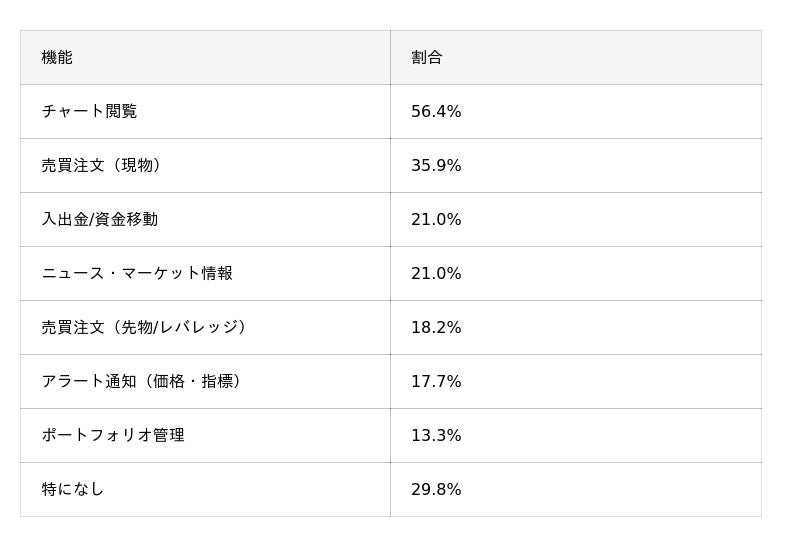Select the 入出金/資金移動 cell
The height and width of the screenshot is (547, 800).
tap(99, 220)
